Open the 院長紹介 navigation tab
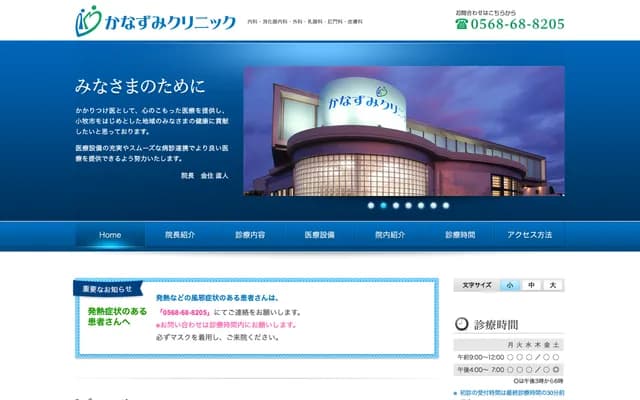 pos(180,235)
